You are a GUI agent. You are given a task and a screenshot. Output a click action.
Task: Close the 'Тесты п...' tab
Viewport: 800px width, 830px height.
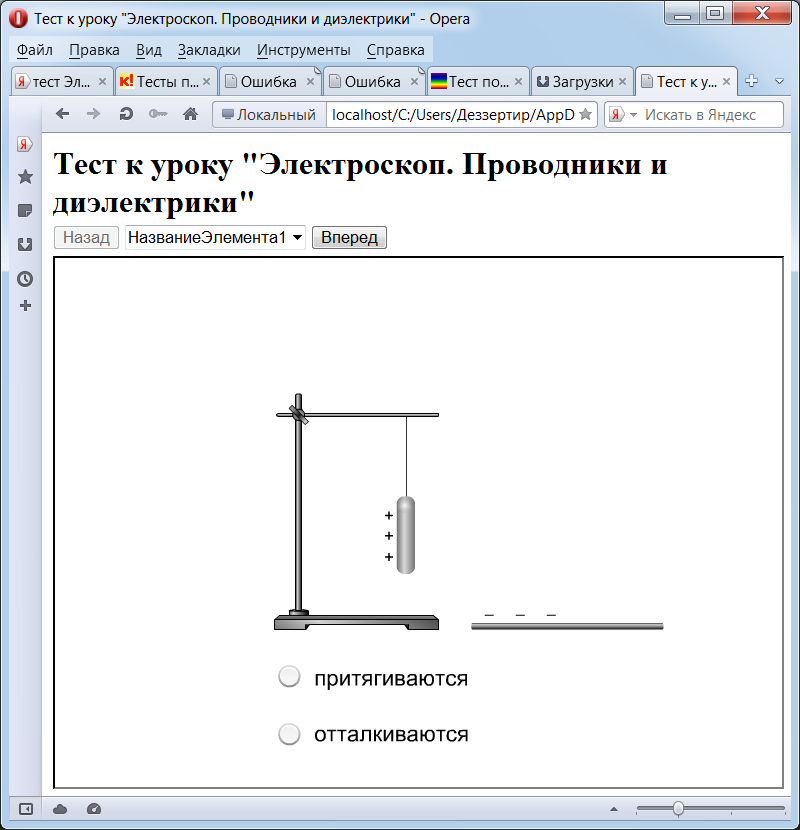click(x=206, y=82)
